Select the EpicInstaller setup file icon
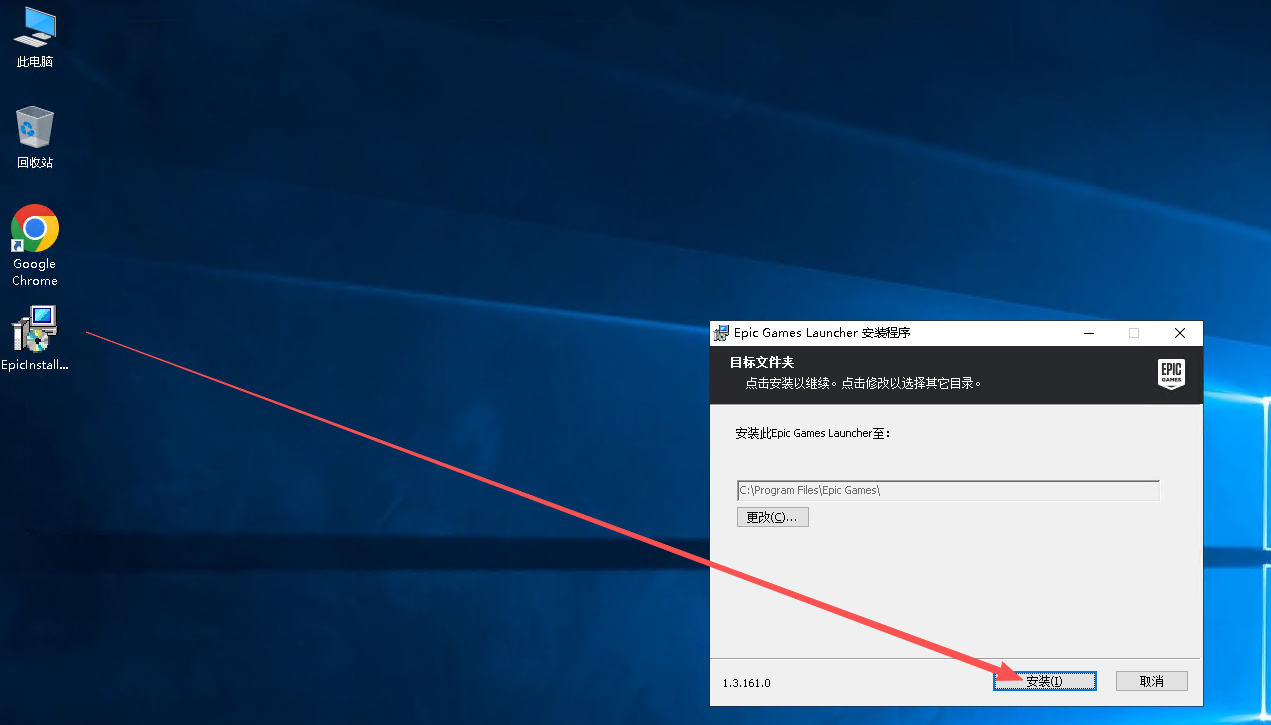Image resolution: width=1271 pixels, height=725 pixels. [x=34, y=330]
